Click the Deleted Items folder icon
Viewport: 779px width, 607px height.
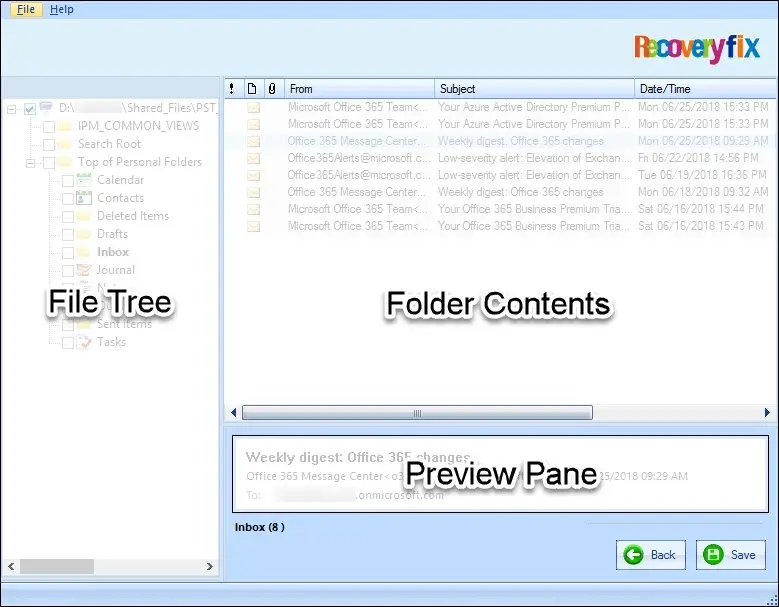click(x=84, y=216)
